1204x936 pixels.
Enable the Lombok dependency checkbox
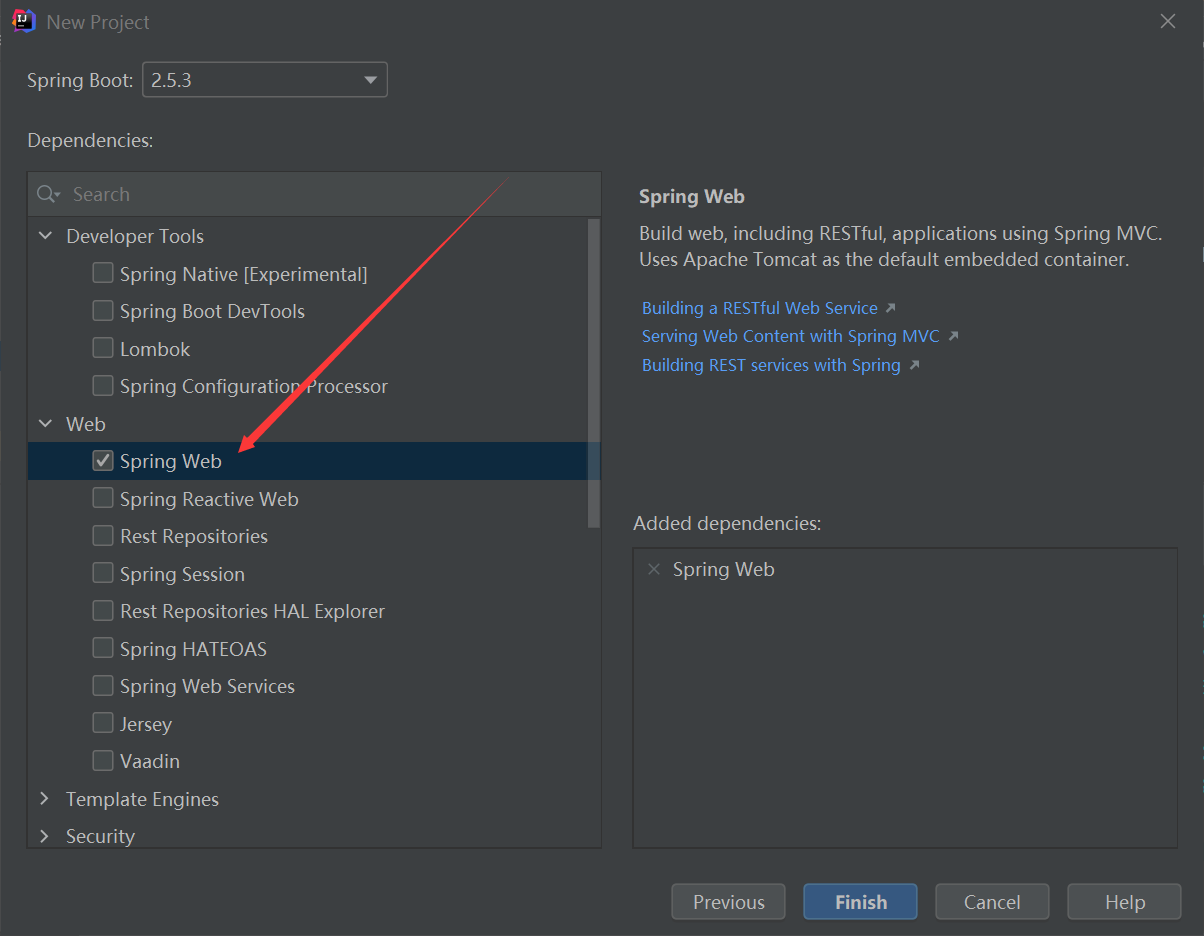pyautogui.click(x=102, y=349)
